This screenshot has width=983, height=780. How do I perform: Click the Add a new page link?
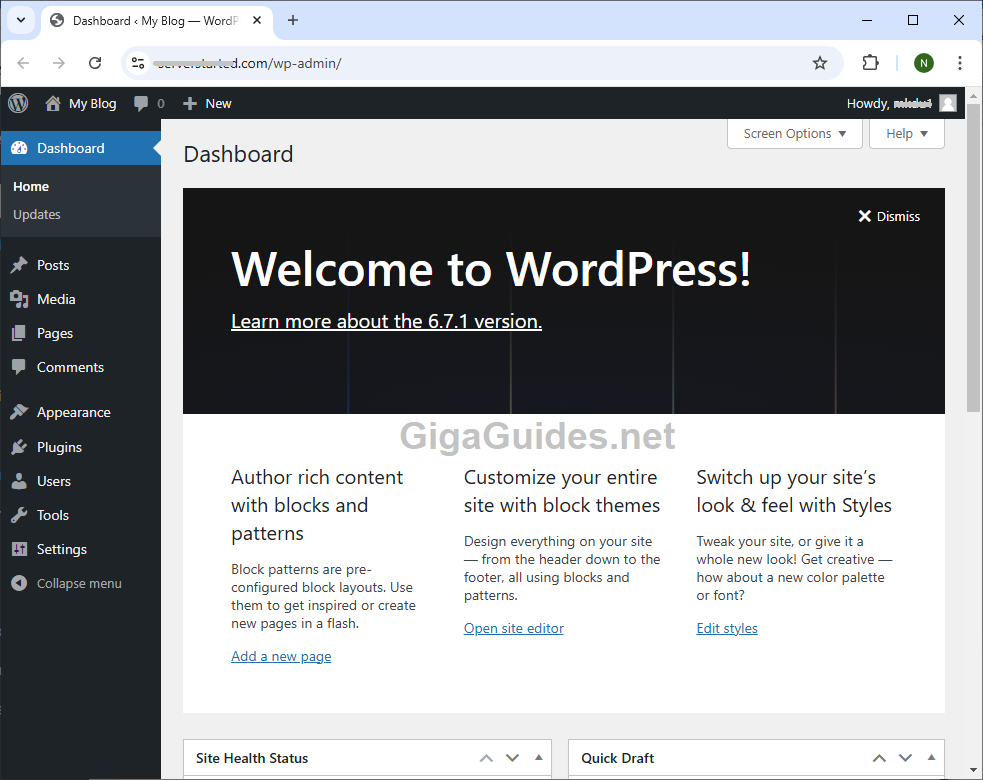281,656
